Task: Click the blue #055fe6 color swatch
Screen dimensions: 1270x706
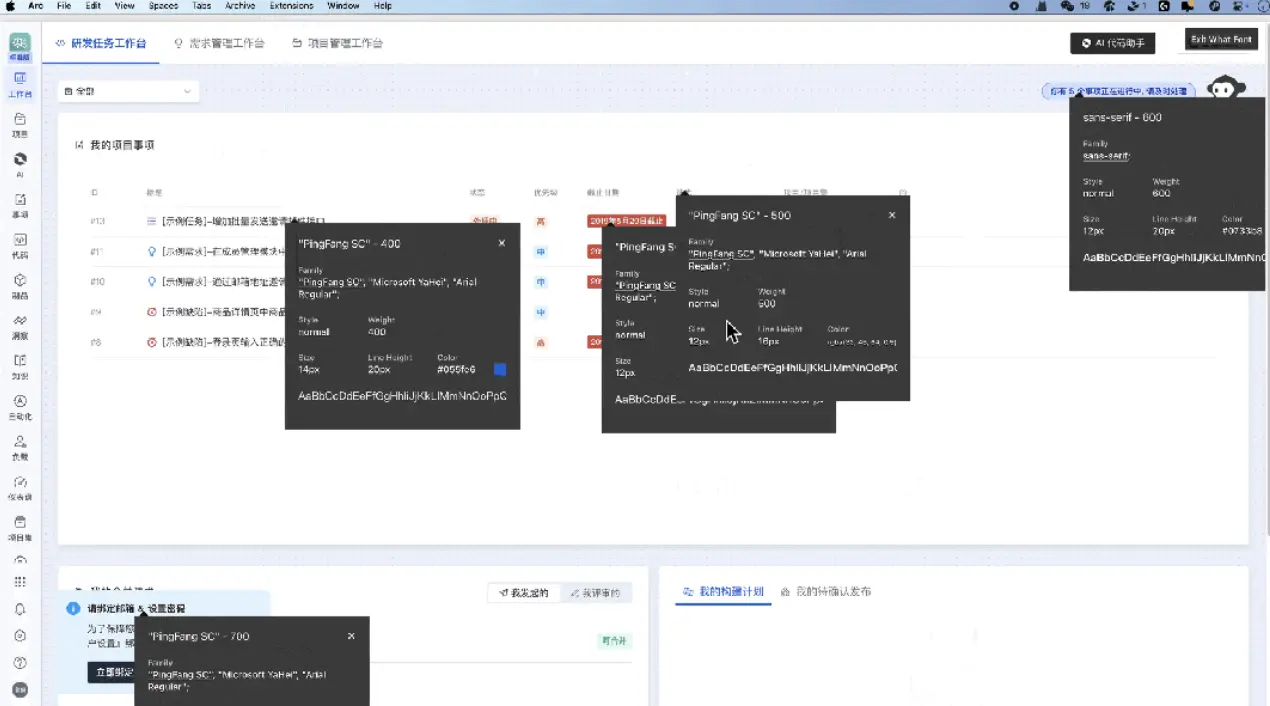Action: click(x=500, y=370)
